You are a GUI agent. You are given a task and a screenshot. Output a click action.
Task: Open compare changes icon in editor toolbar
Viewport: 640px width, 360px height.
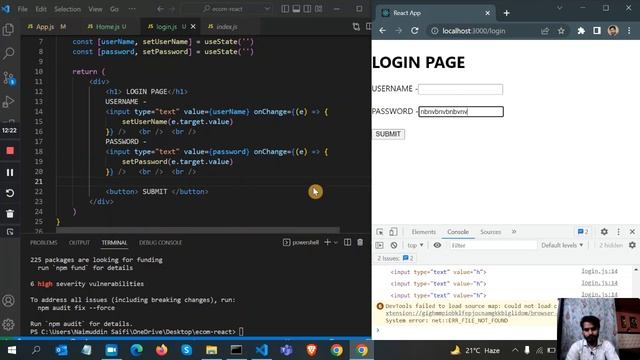click(x=356, y=27)
